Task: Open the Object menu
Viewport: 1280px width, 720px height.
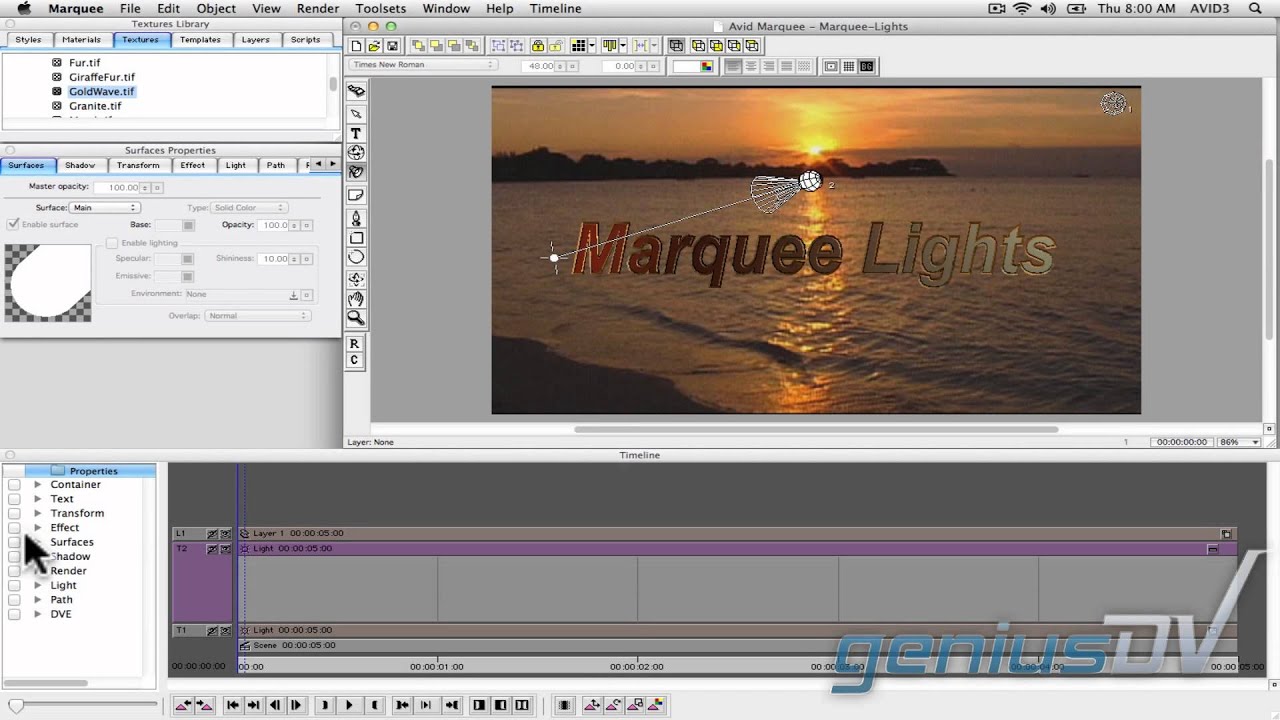Action: [216, 8]
